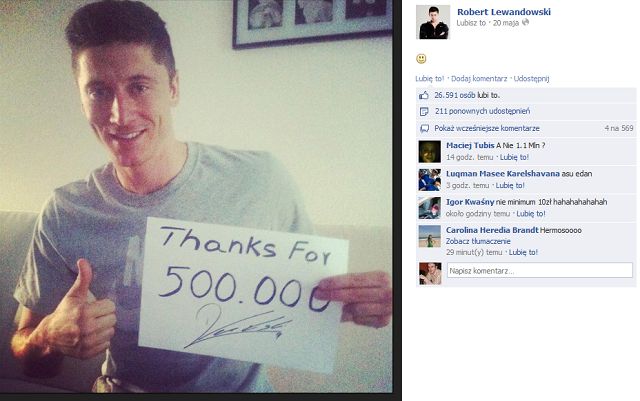Screen dimensions: 640x401
Task: Click Udostępnij to share post
Action: (531, 78)
